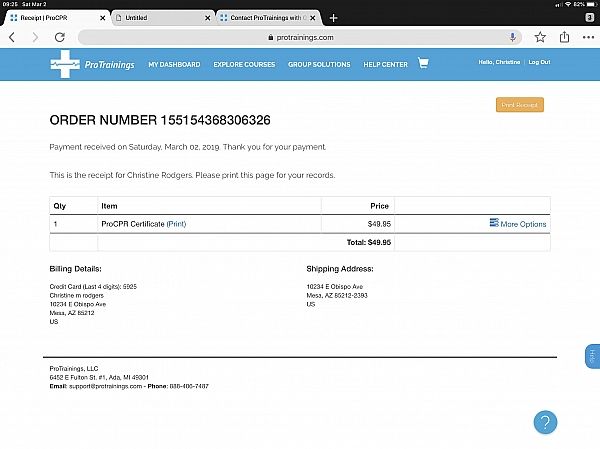
Task: Select the Receipt | ProCPR tab
Action: coord(55,18)
